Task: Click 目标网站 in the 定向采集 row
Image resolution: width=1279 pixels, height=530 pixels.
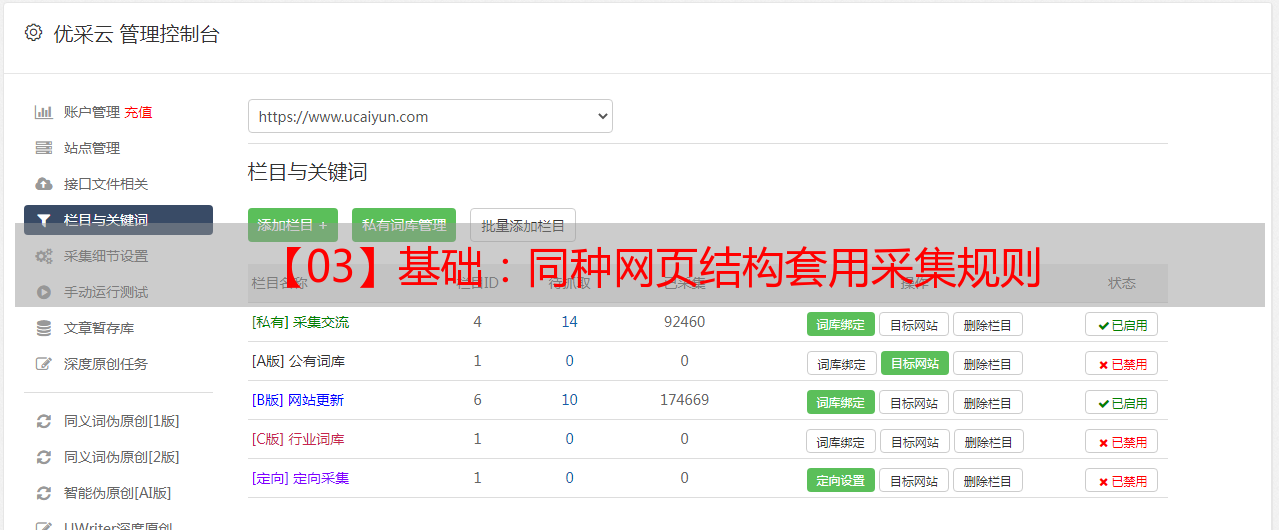Action: click(914, 480)
